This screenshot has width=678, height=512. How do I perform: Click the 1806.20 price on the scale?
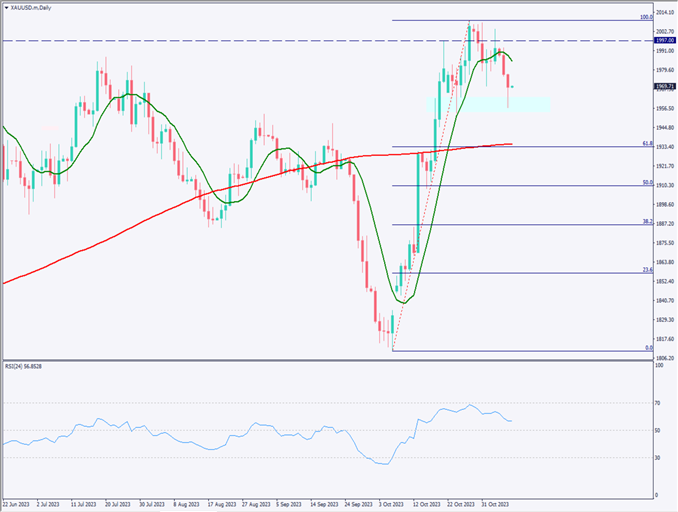coord(665,357)
